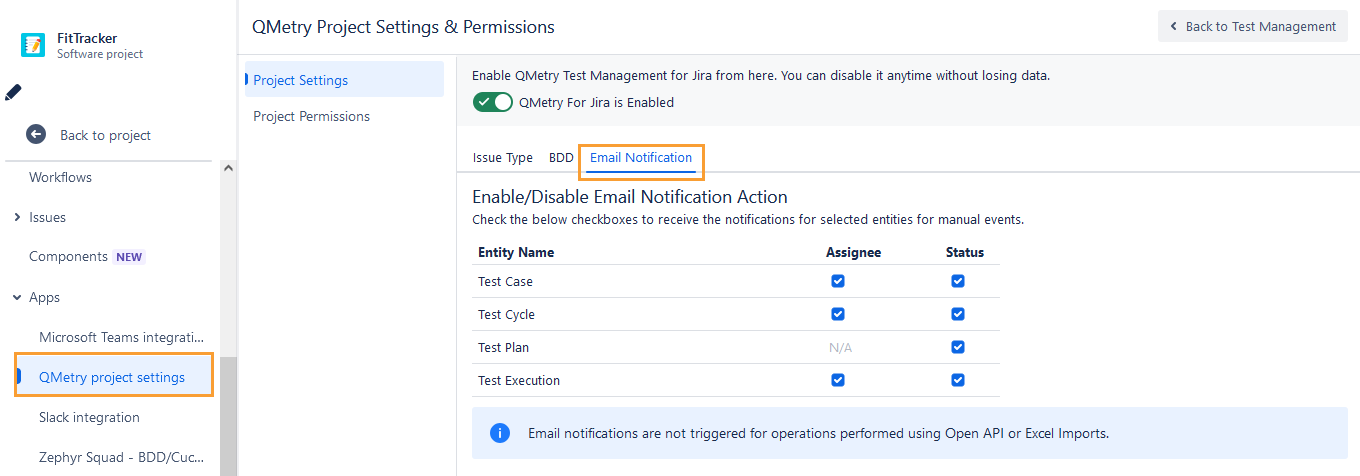Viewport: 1360px width, 476px height.
Task: Open Zephyr Squad - BDD/Cucumber item
Action: (121, 457)
